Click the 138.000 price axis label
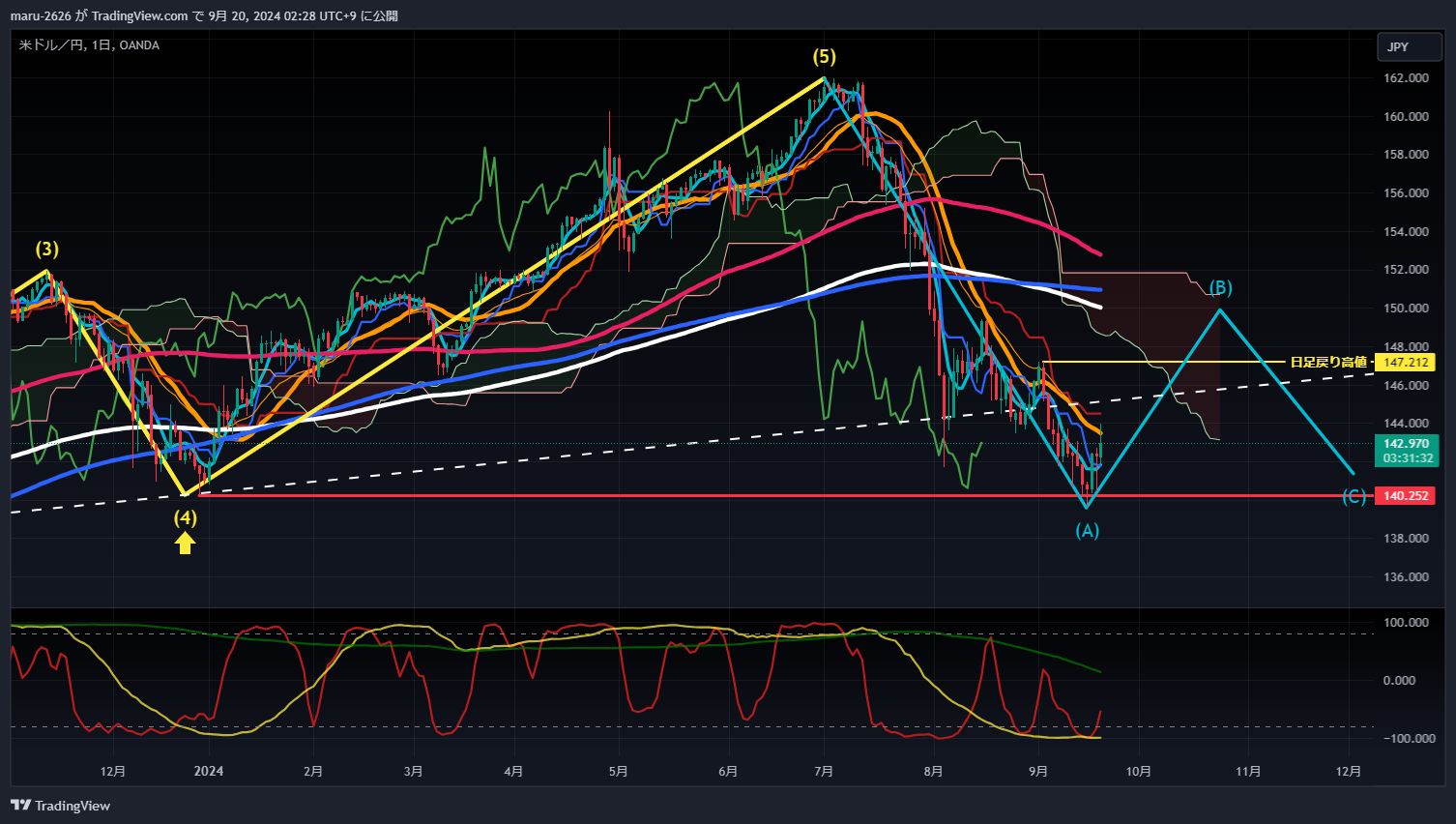The width and height of the screenshot is (1456, 824). (1406, 539)
